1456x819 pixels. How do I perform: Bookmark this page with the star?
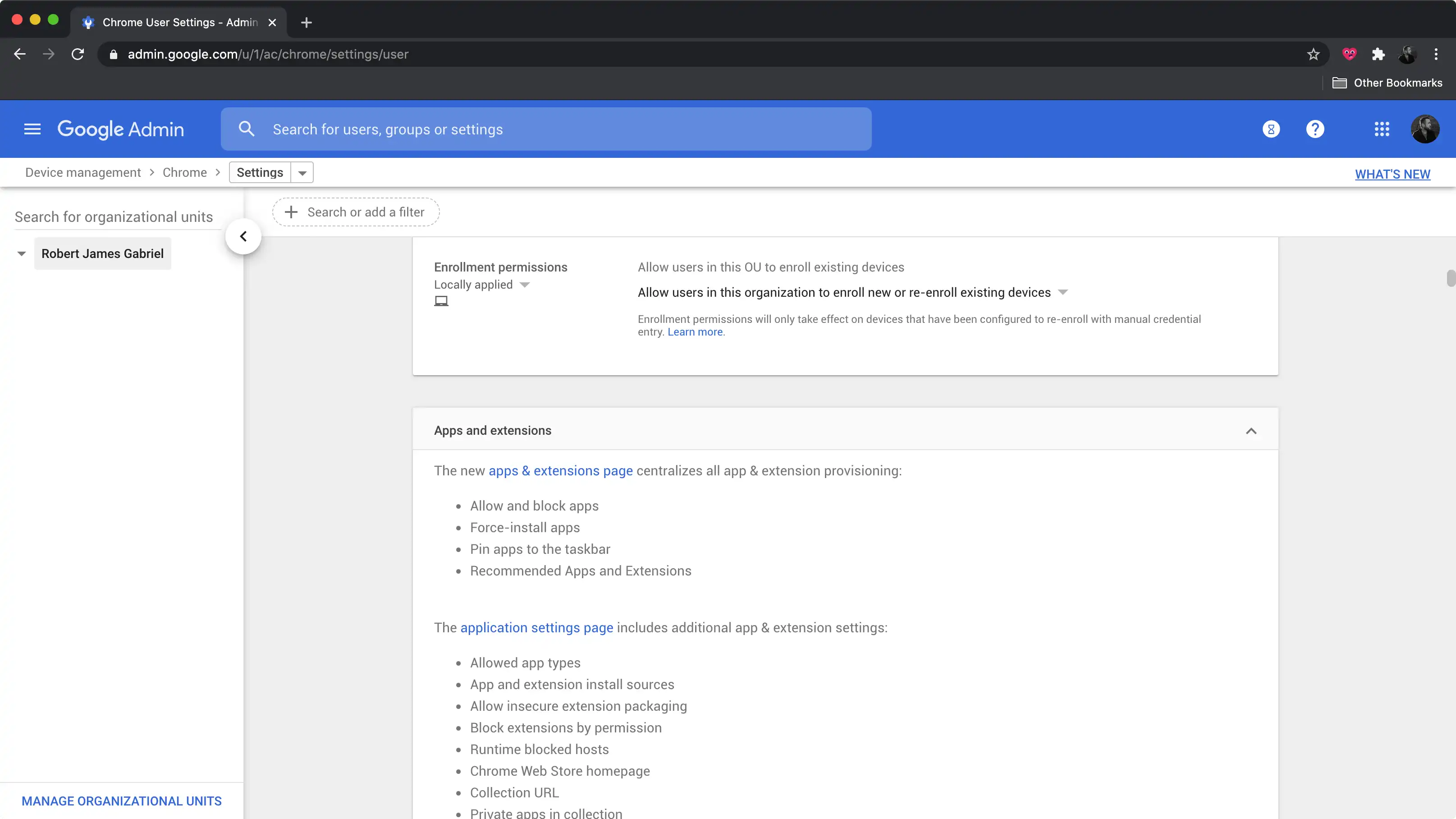click(1313, 54)
